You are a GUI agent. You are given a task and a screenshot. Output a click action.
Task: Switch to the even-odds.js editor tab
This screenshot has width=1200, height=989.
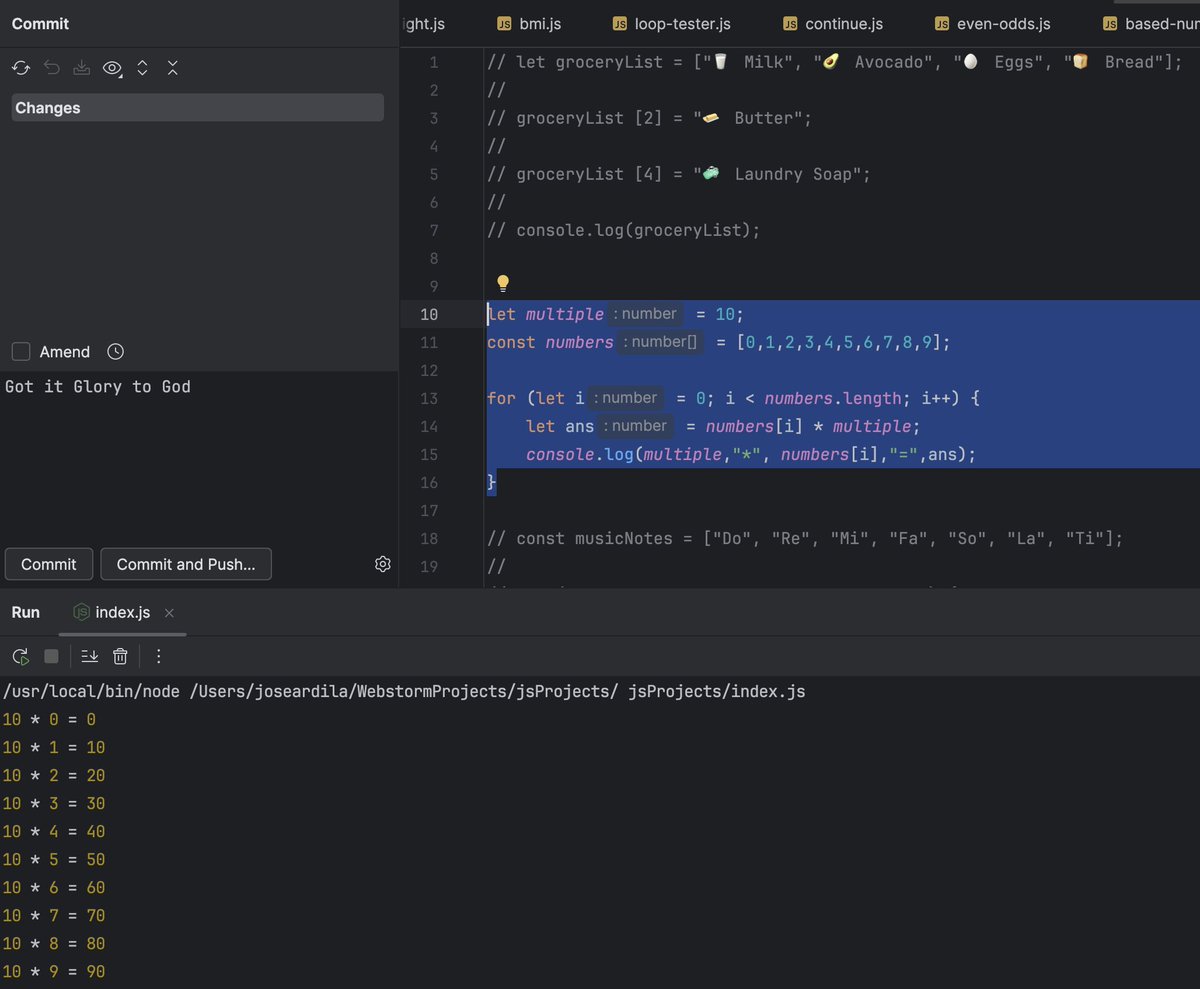991,23
